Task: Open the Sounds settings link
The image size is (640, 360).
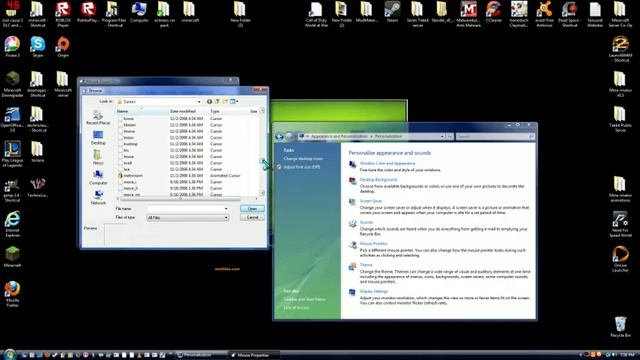Action: point(366,222)
